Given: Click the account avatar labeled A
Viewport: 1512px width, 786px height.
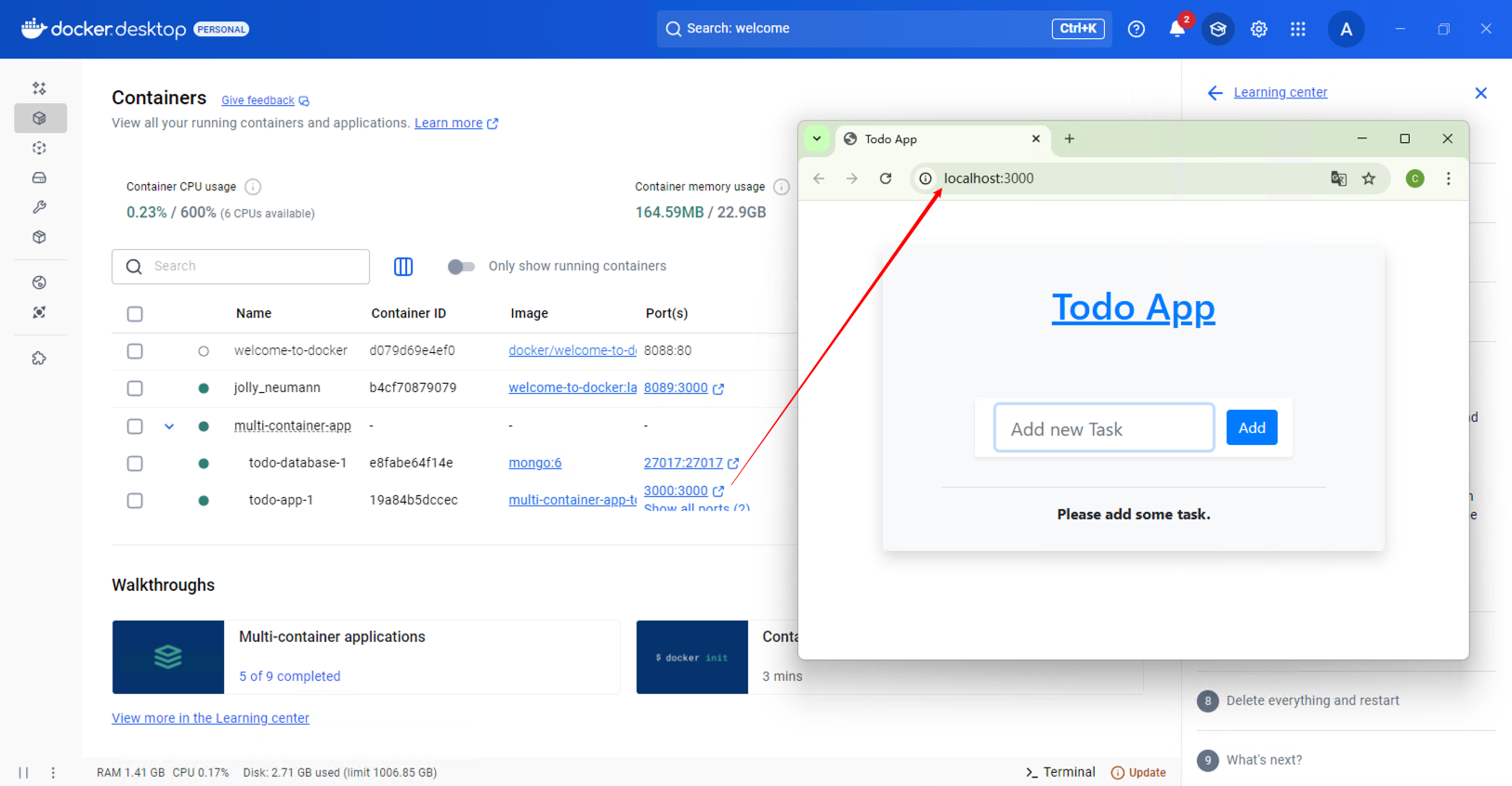Looking at the screenshot, I should [x=1346, y=29].
